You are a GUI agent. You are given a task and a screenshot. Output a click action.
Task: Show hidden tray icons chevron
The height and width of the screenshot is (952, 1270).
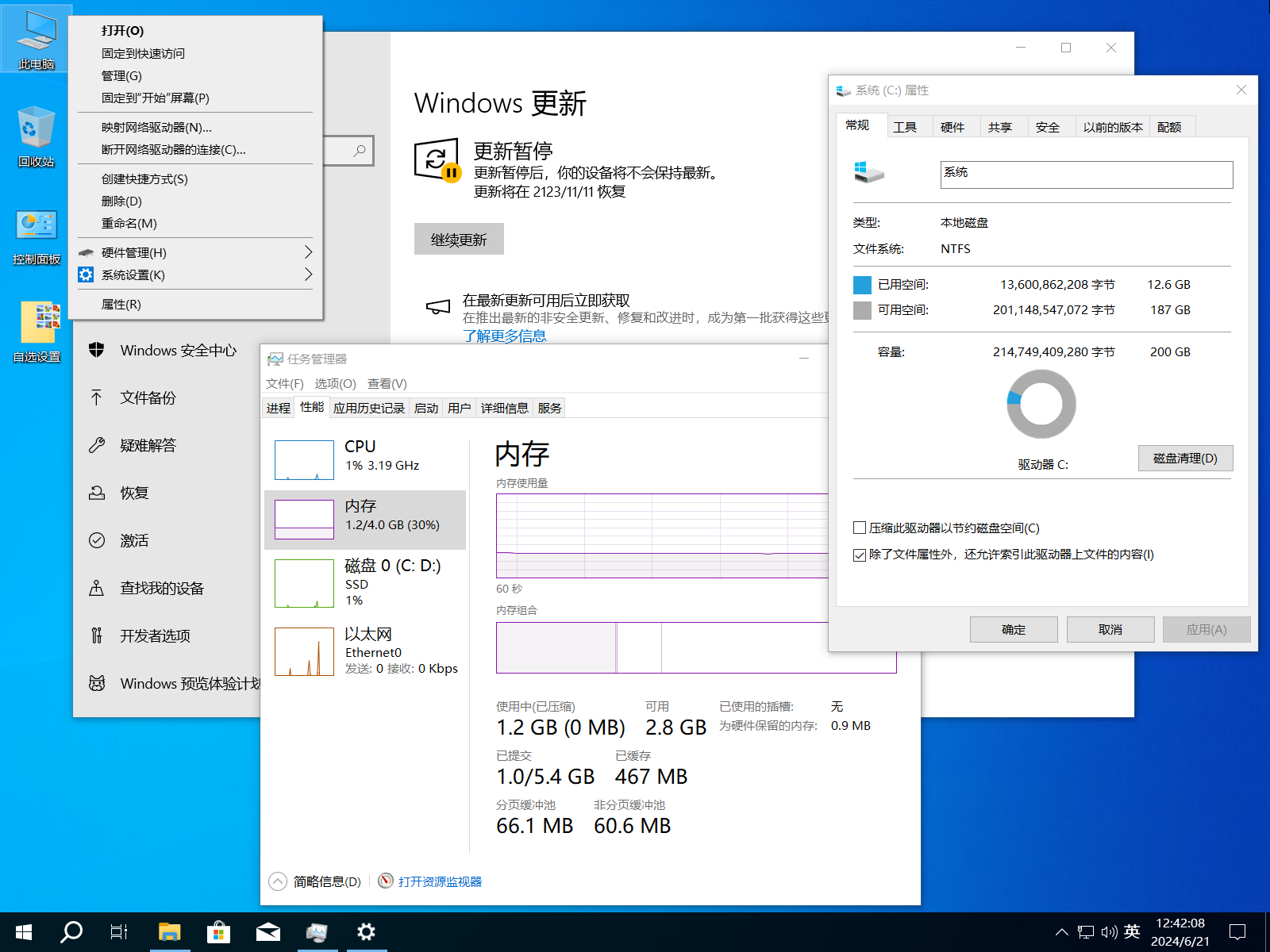coord(1061,932)
